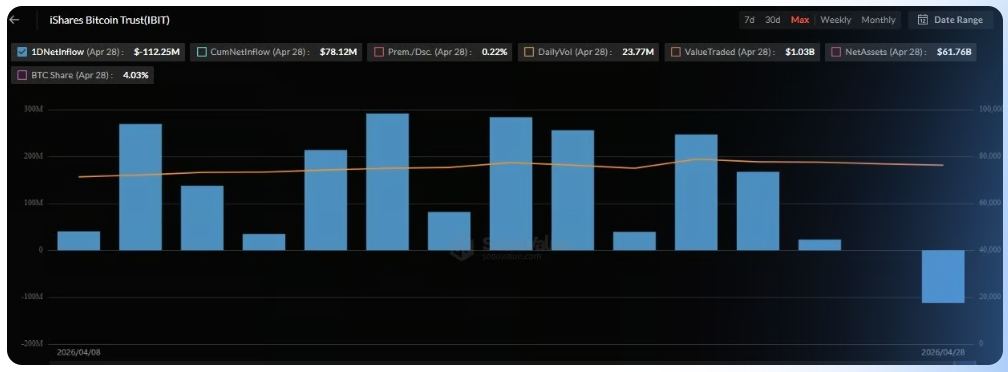Image resolution: width=1008 pixels, height=372 pixels.
Task: Click the 300M axis label
Action: pyautogui.click(x=33, y=110)
